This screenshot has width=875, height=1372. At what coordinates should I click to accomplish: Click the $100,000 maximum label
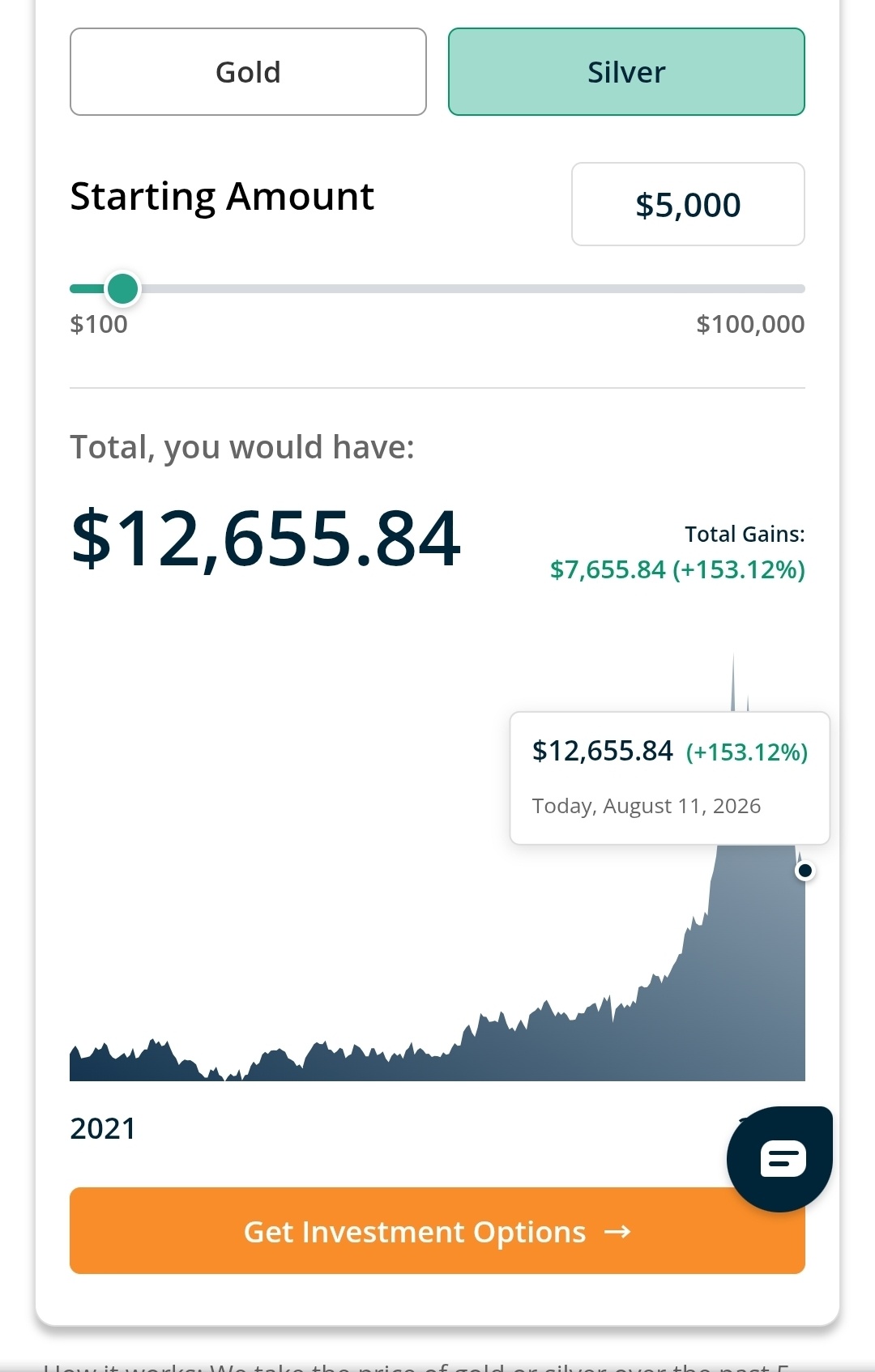click(750, 324)
